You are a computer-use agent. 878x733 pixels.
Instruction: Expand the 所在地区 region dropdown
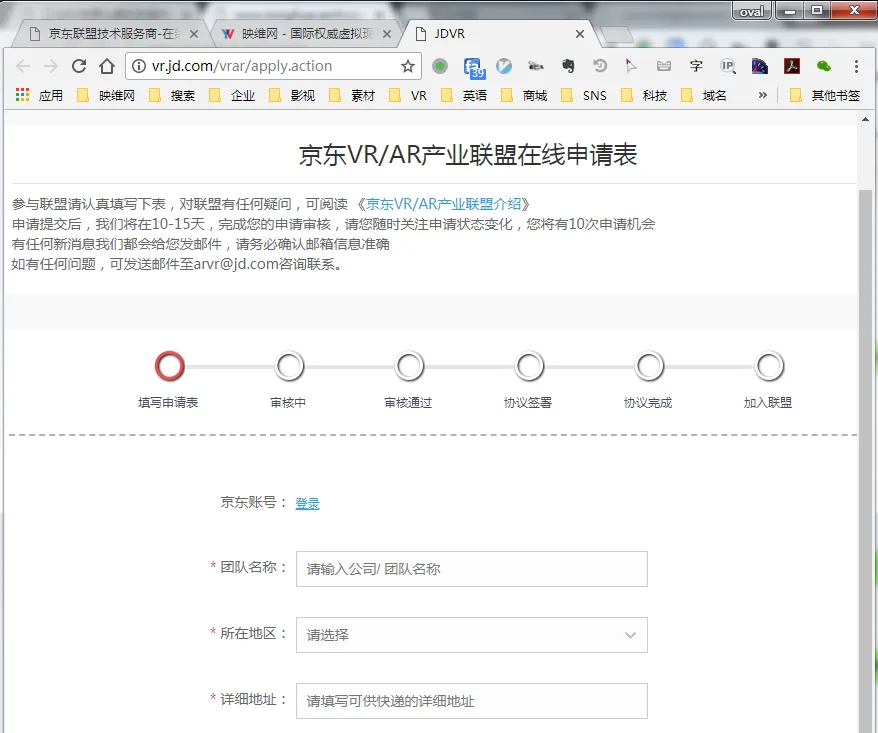click(x=471, y=635)
